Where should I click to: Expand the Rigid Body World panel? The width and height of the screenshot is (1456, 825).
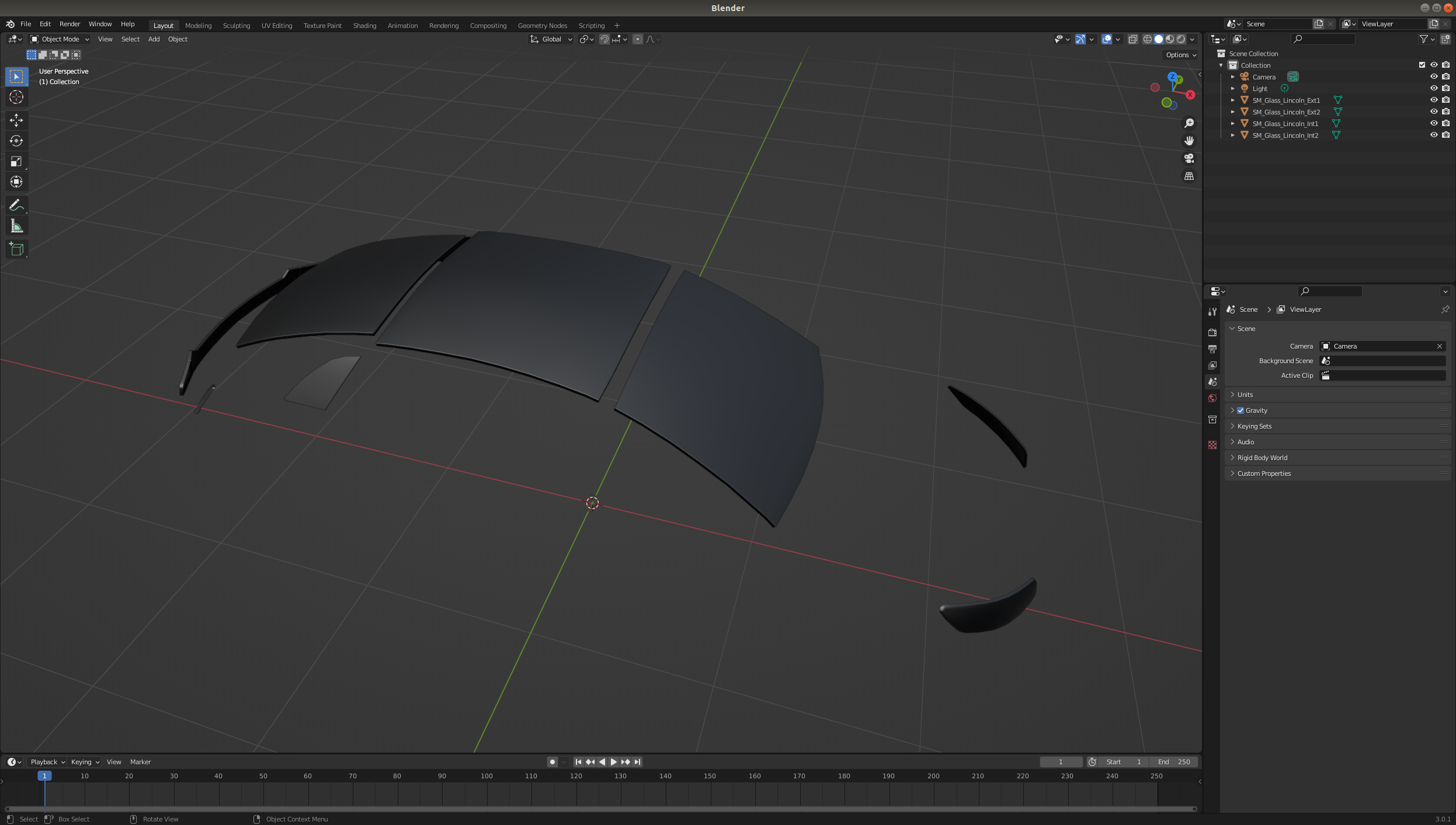1337,458
